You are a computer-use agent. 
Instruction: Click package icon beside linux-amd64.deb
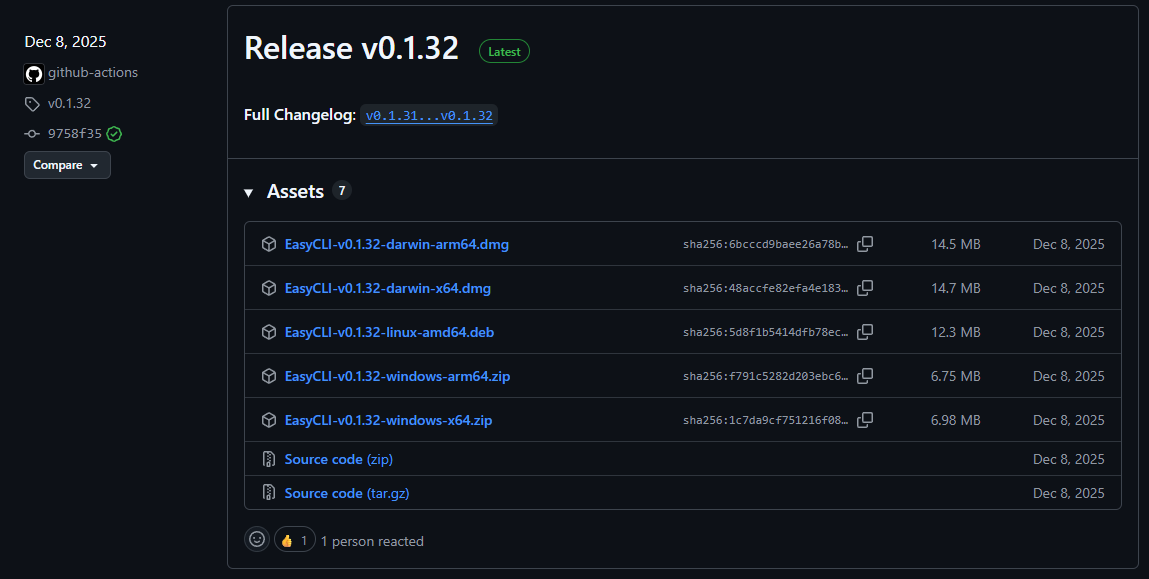(269, 332)
